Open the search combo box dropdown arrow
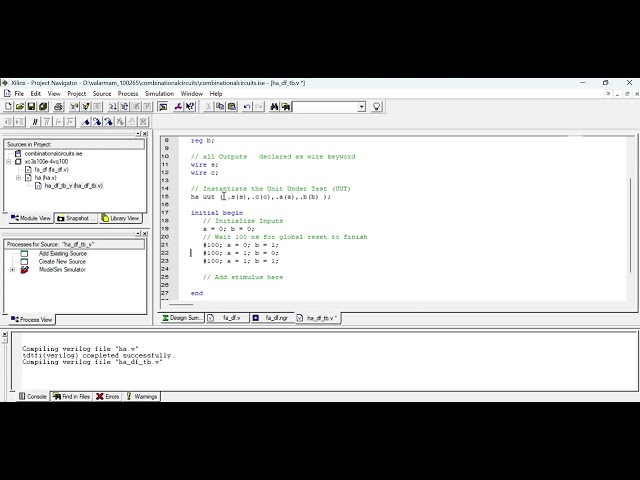The width and height of the screenshot is (640, 480). [x=361, y=107]
